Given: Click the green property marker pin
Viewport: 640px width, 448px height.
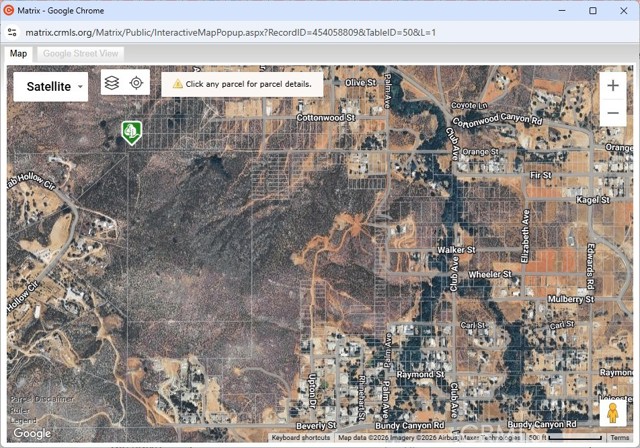Looking at the screenshot, I should click(131, 133).
